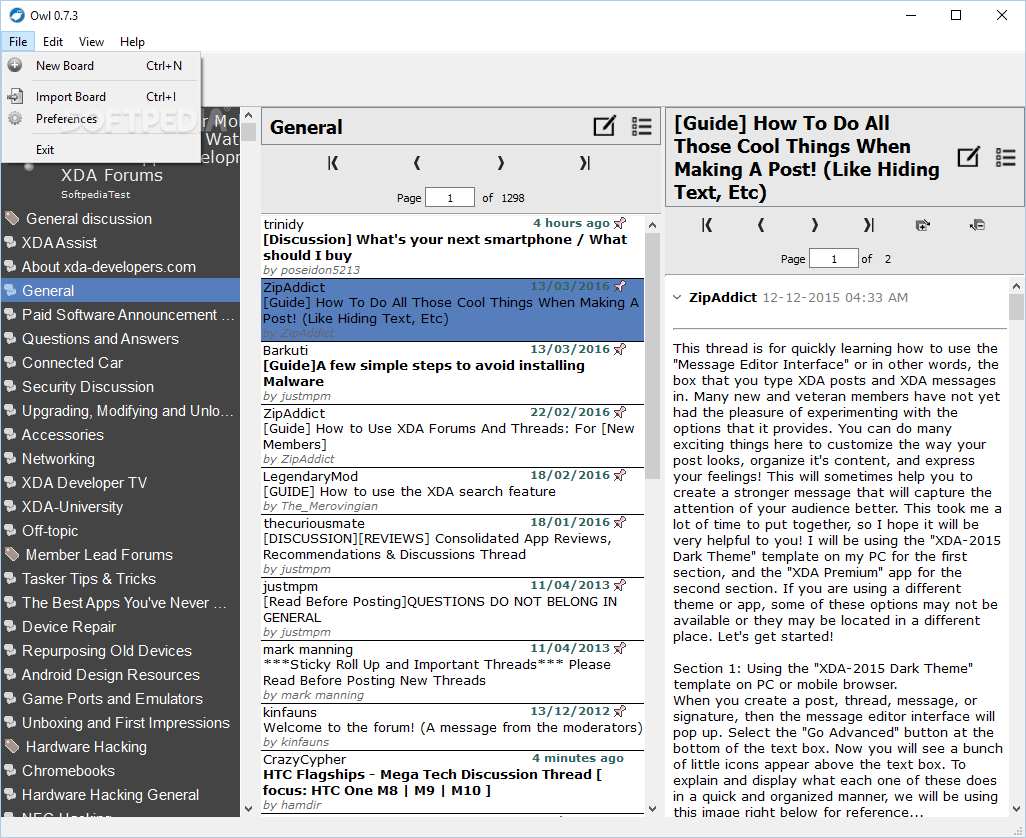The height and width of the screenshot is (838, 1026).
Task: Click tag icon beside Hardware Hacking
Action: pos(12,746)
